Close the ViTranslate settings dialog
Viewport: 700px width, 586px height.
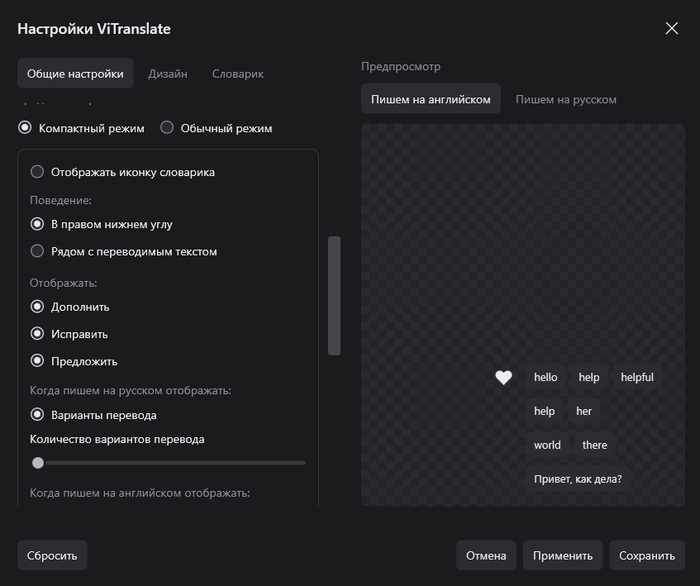click(671, 29)
